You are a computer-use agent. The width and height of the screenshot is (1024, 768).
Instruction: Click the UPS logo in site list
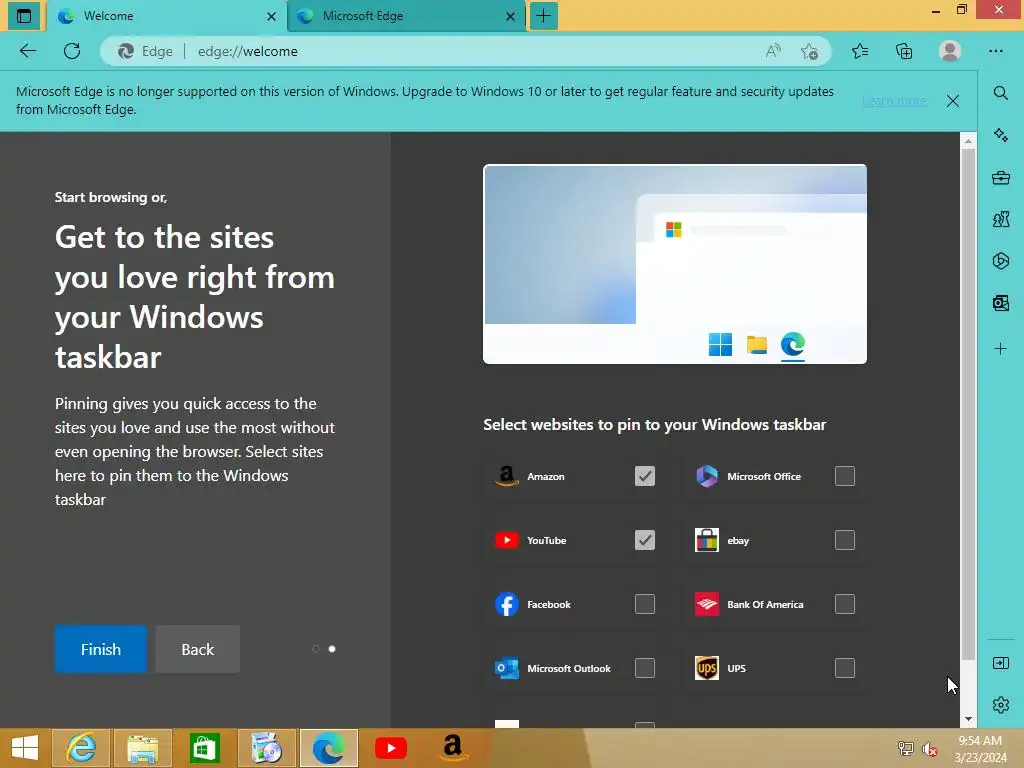tap(707, 668)
